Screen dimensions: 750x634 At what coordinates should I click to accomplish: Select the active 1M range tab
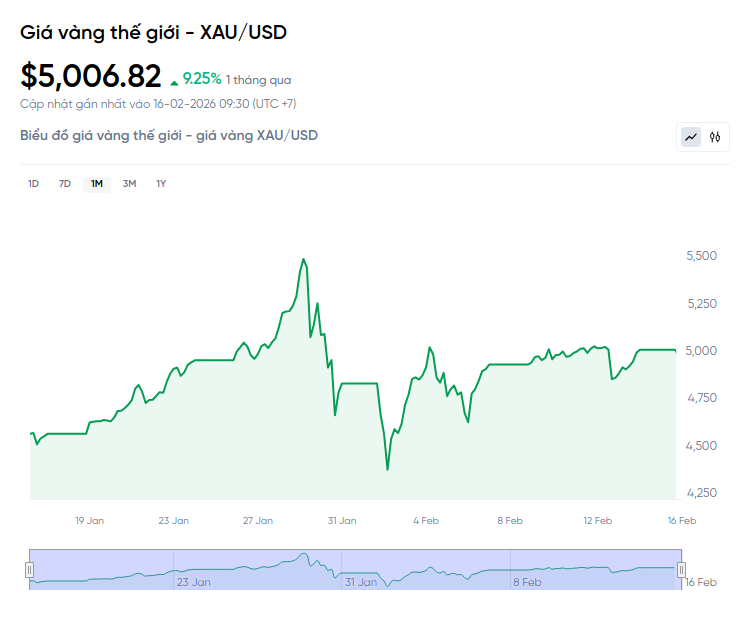[97, 183]
